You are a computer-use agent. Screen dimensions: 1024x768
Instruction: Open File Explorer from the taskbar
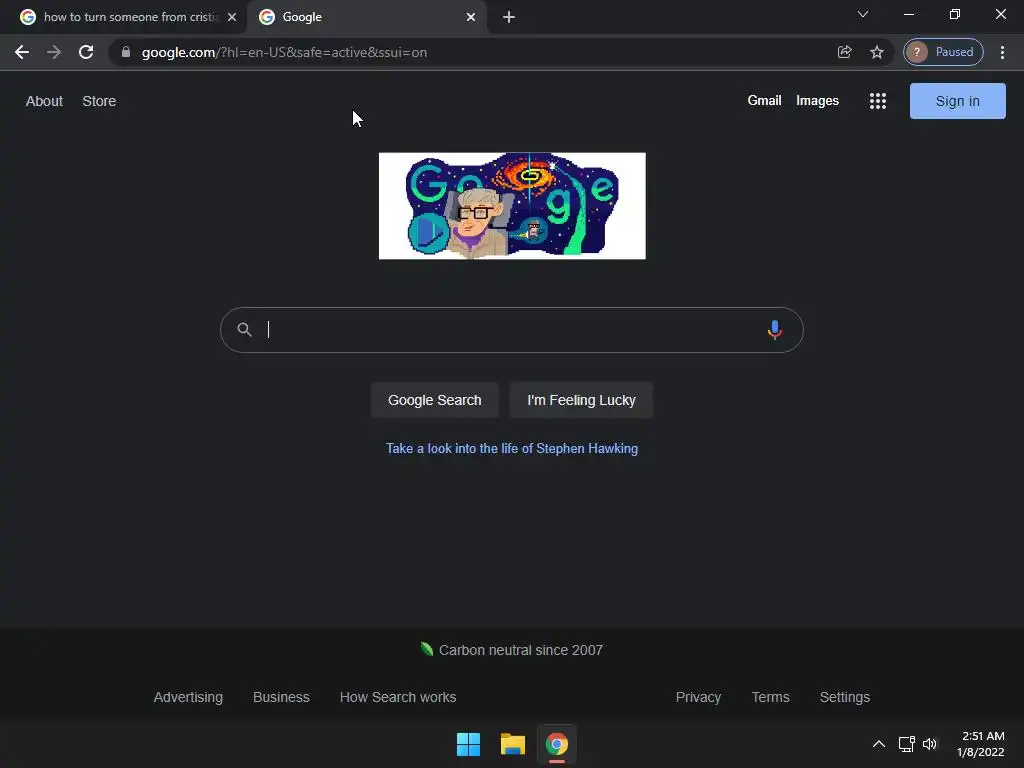coord(513,744)
